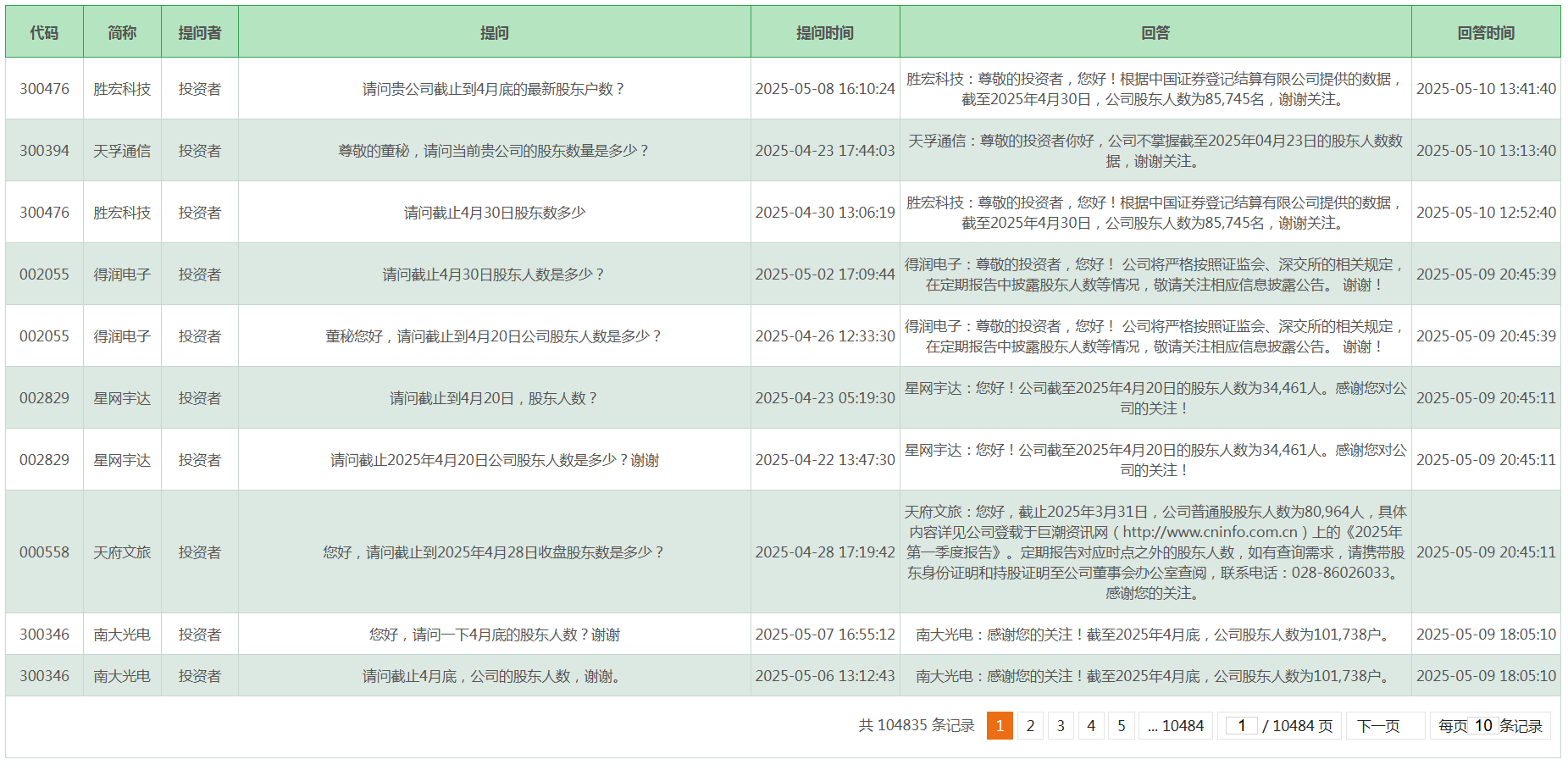Select question 请问截止4月30日股东人数是多少

coord(495,274)
